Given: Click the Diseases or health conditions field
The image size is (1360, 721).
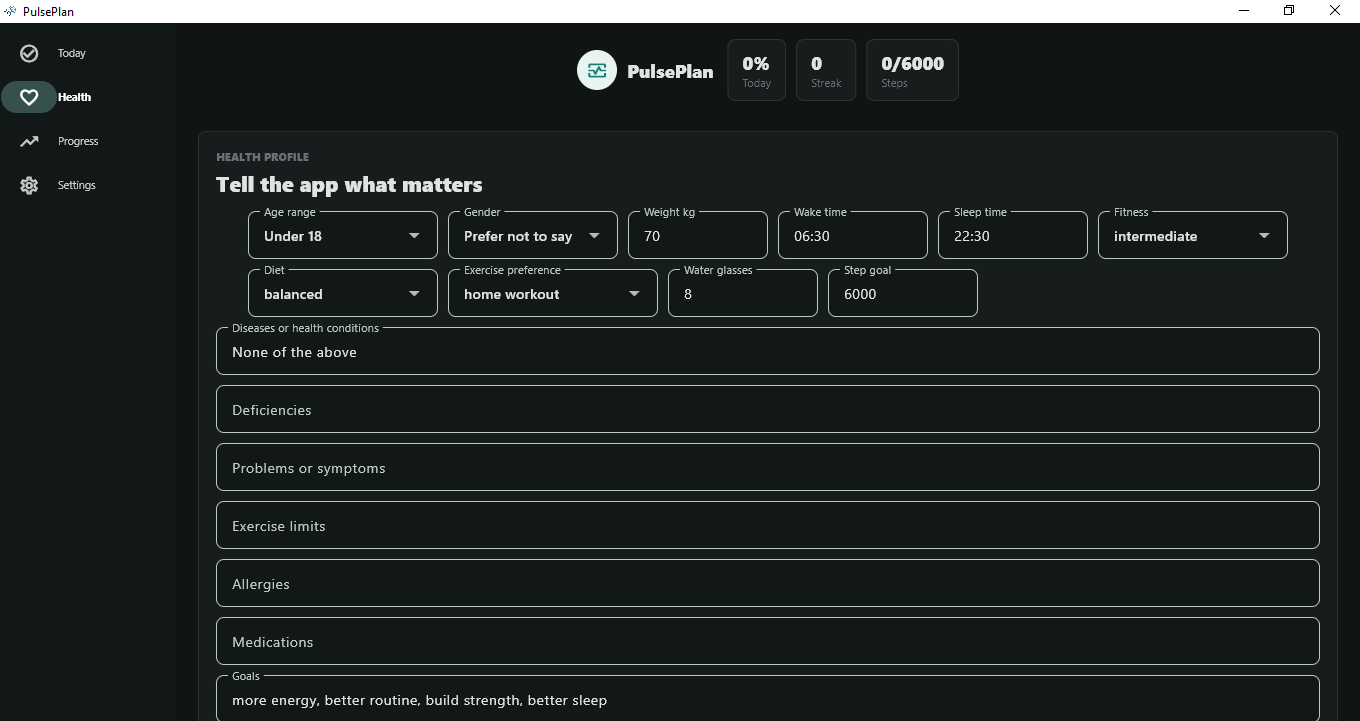Looking at the screenshot, I should [768, 351].
